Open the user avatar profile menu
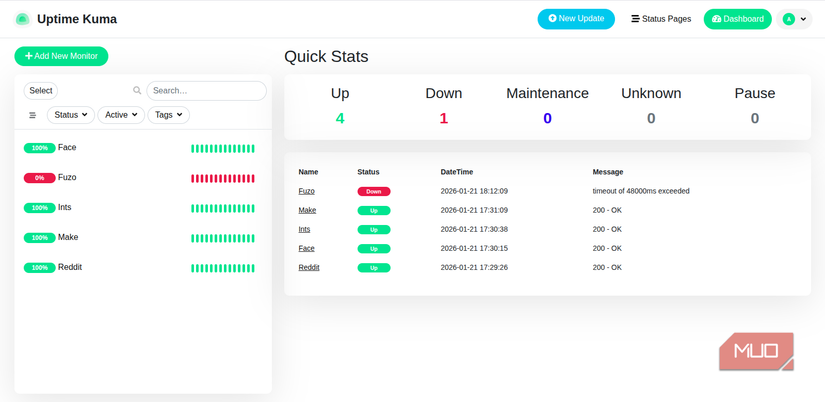 [794, 19]
